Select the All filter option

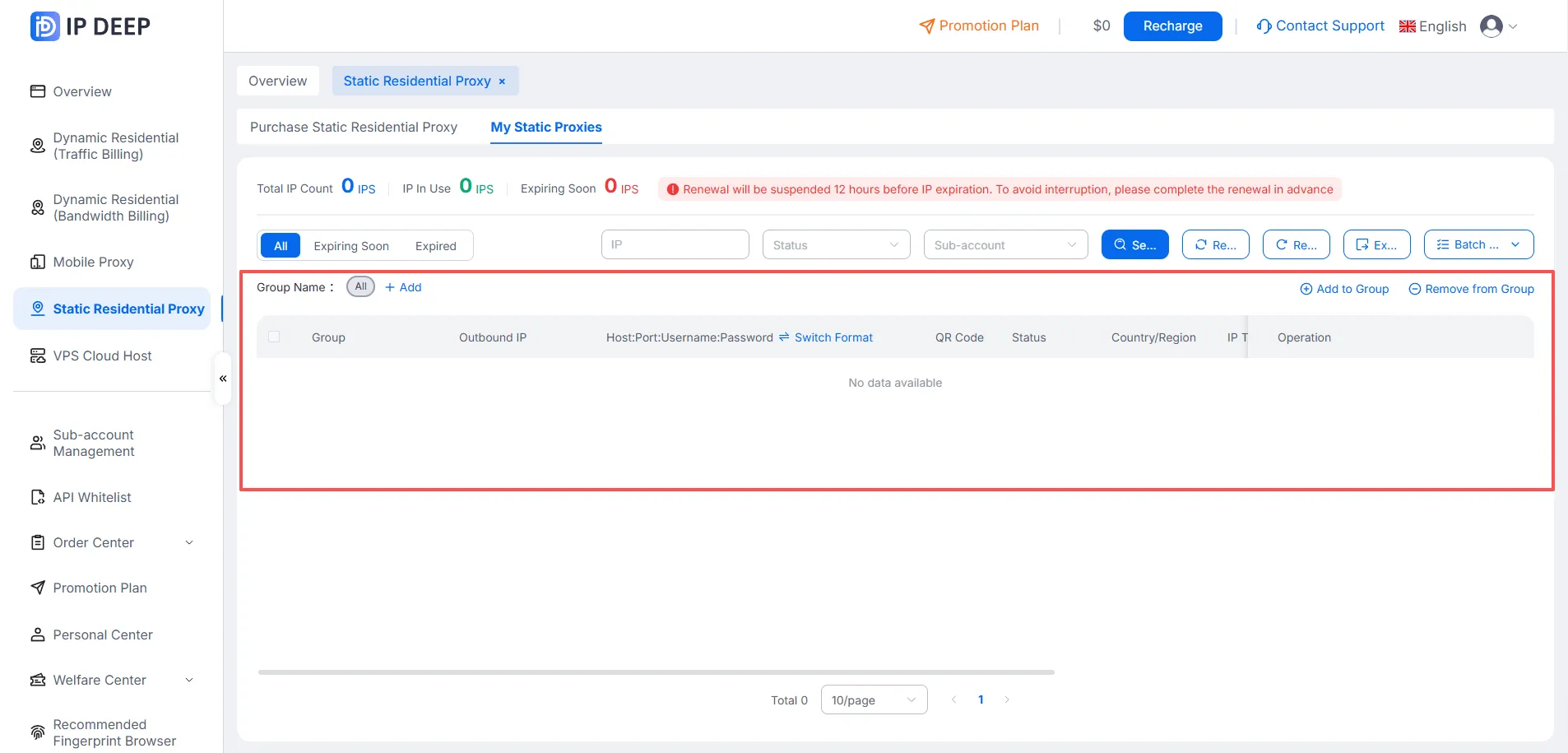[281, 245]
